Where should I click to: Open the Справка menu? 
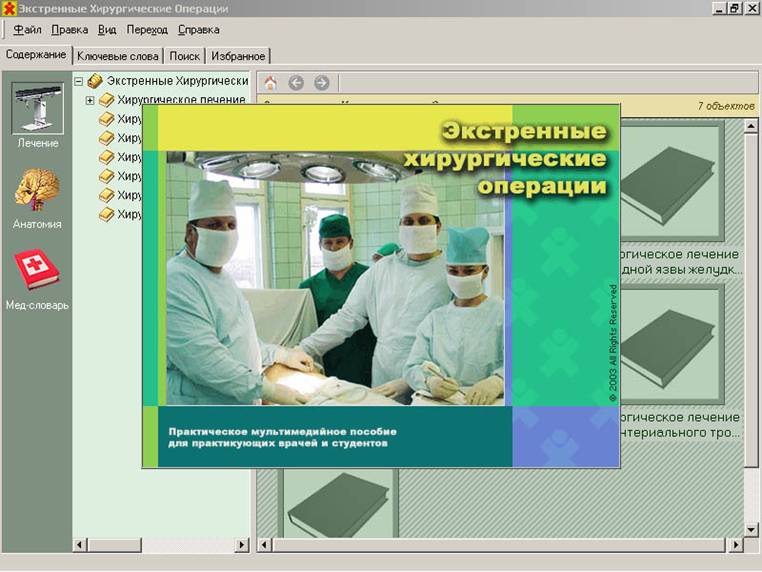(x=198, y=30)
